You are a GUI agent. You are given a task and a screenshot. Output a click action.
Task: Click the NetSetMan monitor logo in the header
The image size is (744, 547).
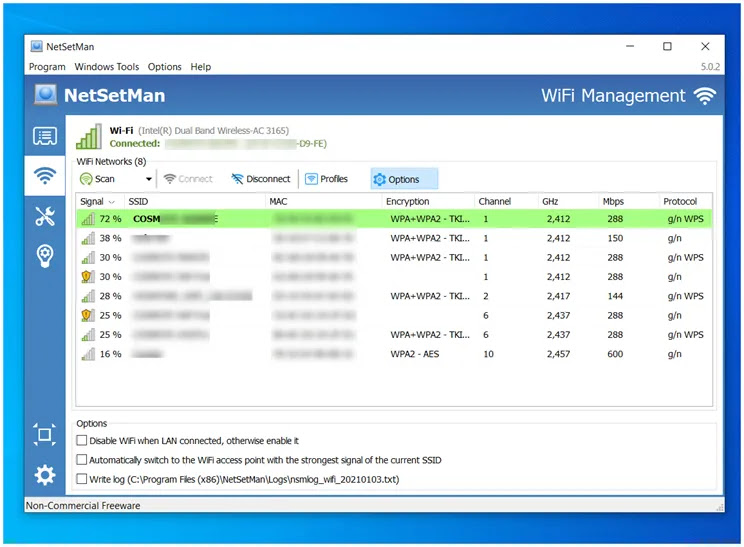[x=46, y=95]
